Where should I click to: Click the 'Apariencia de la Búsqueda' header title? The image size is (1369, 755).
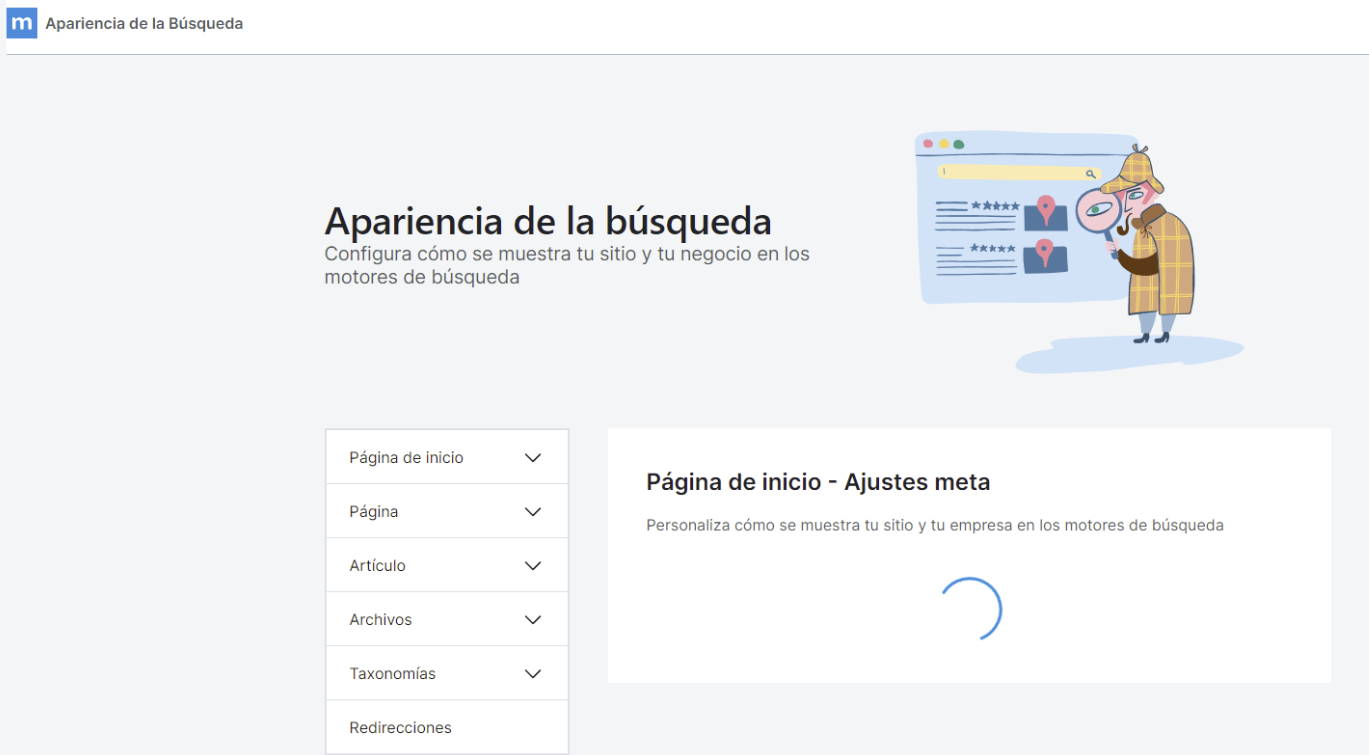tap(144, 23)
